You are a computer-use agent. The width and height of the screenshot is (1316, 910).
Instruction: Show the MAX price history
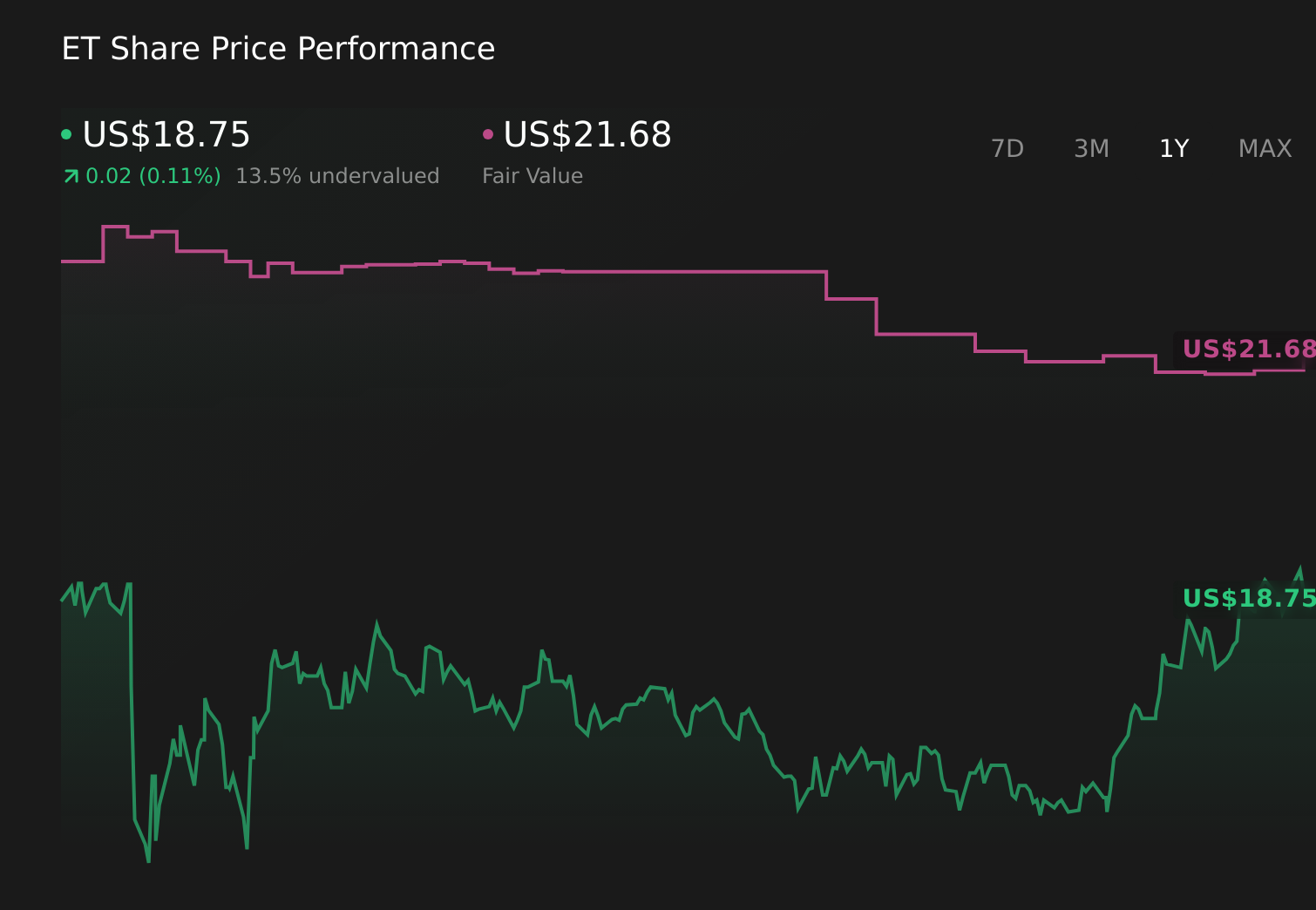1264,149
